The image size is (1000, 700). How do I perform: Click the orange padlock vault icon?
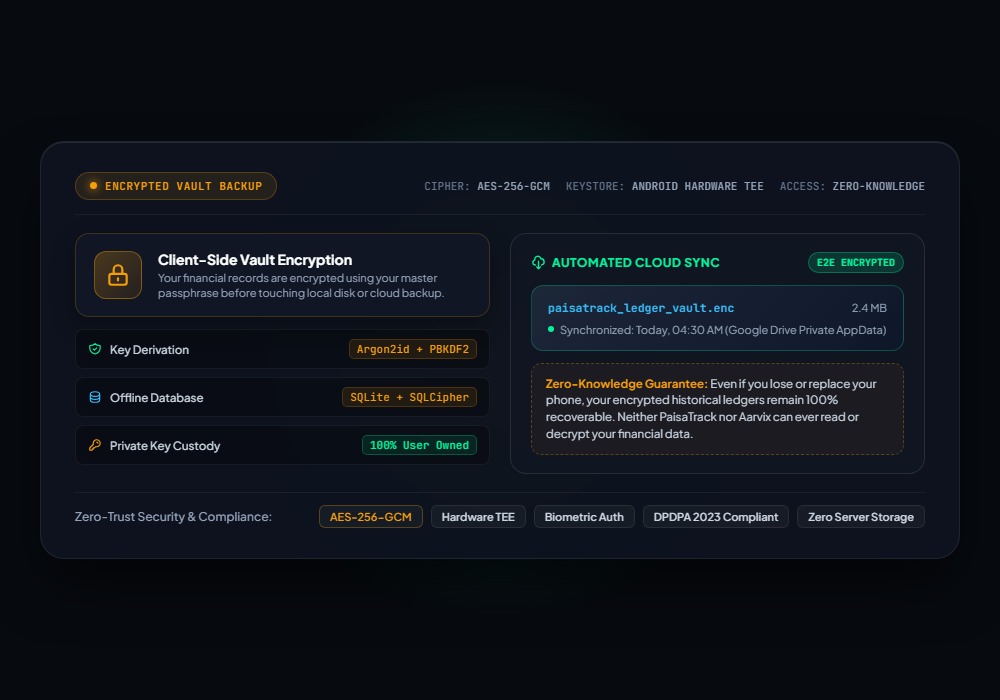pyautogui.click(x=118, y=275)
